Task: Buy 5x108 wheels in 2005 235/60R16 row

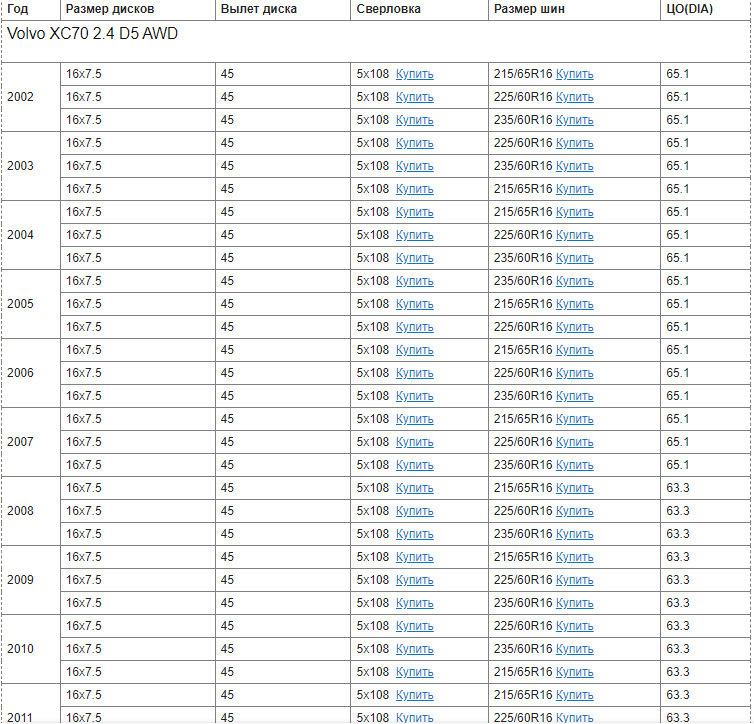Action: (415, 281)
